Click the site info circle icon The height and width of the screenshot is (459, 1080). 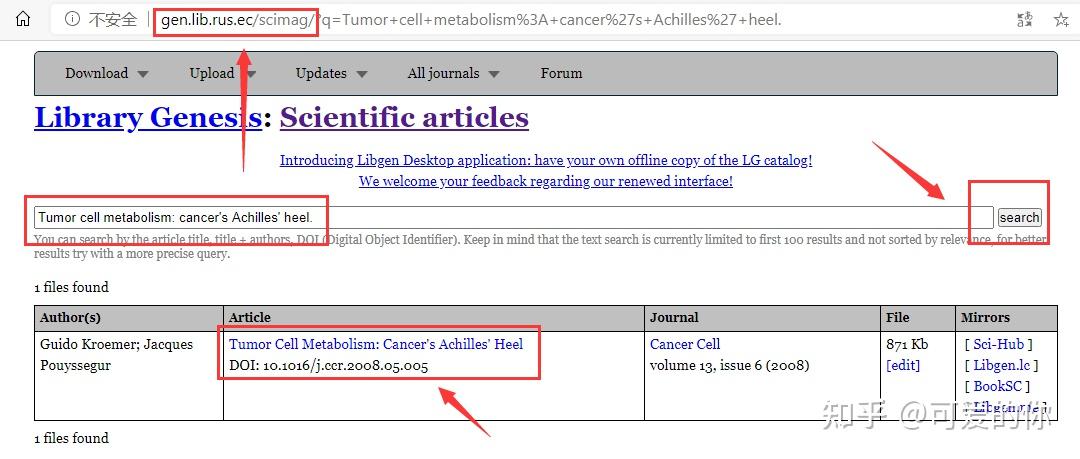[x=72, y=20]
